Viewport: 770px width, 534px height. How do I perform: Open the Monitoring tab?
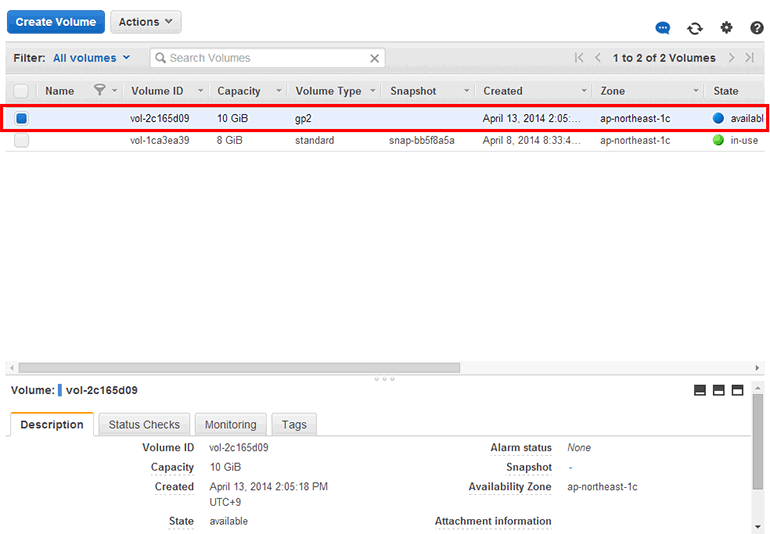[x=230, y=424]
